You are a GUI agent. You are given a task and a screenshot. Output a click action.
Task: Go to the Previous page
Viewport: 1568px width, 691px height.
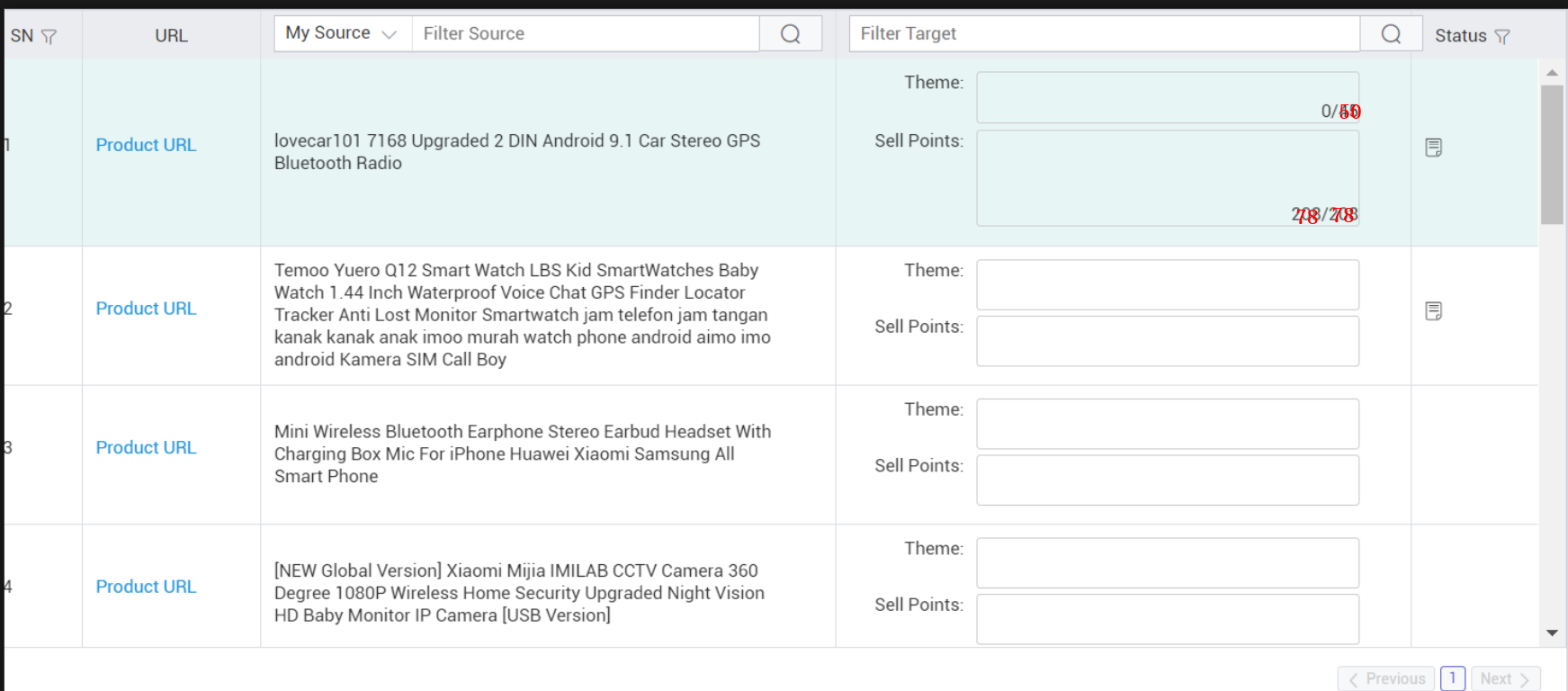point(1387,678)
